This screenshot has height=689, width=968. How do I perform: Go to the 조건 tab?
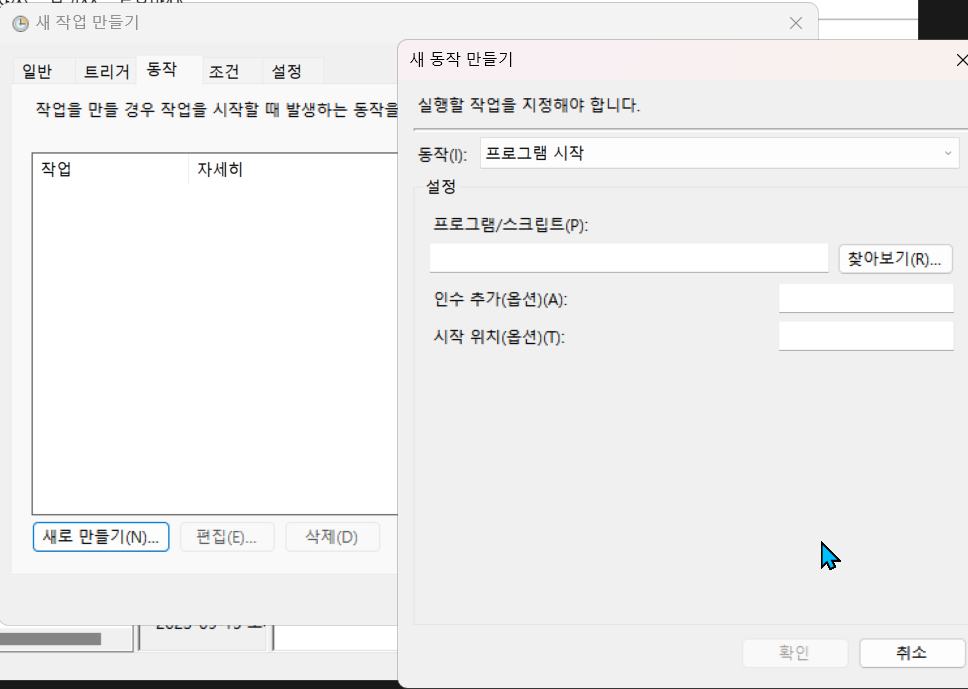tap(224, 72)
